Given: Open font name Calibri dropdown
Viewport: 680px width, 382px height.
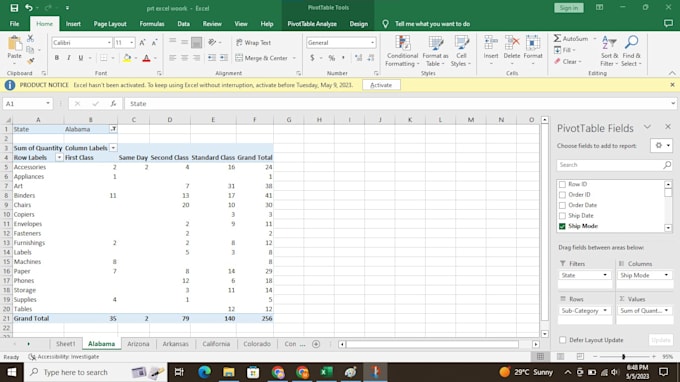Looking at the screenshot, I should click(x=109, y=42).
